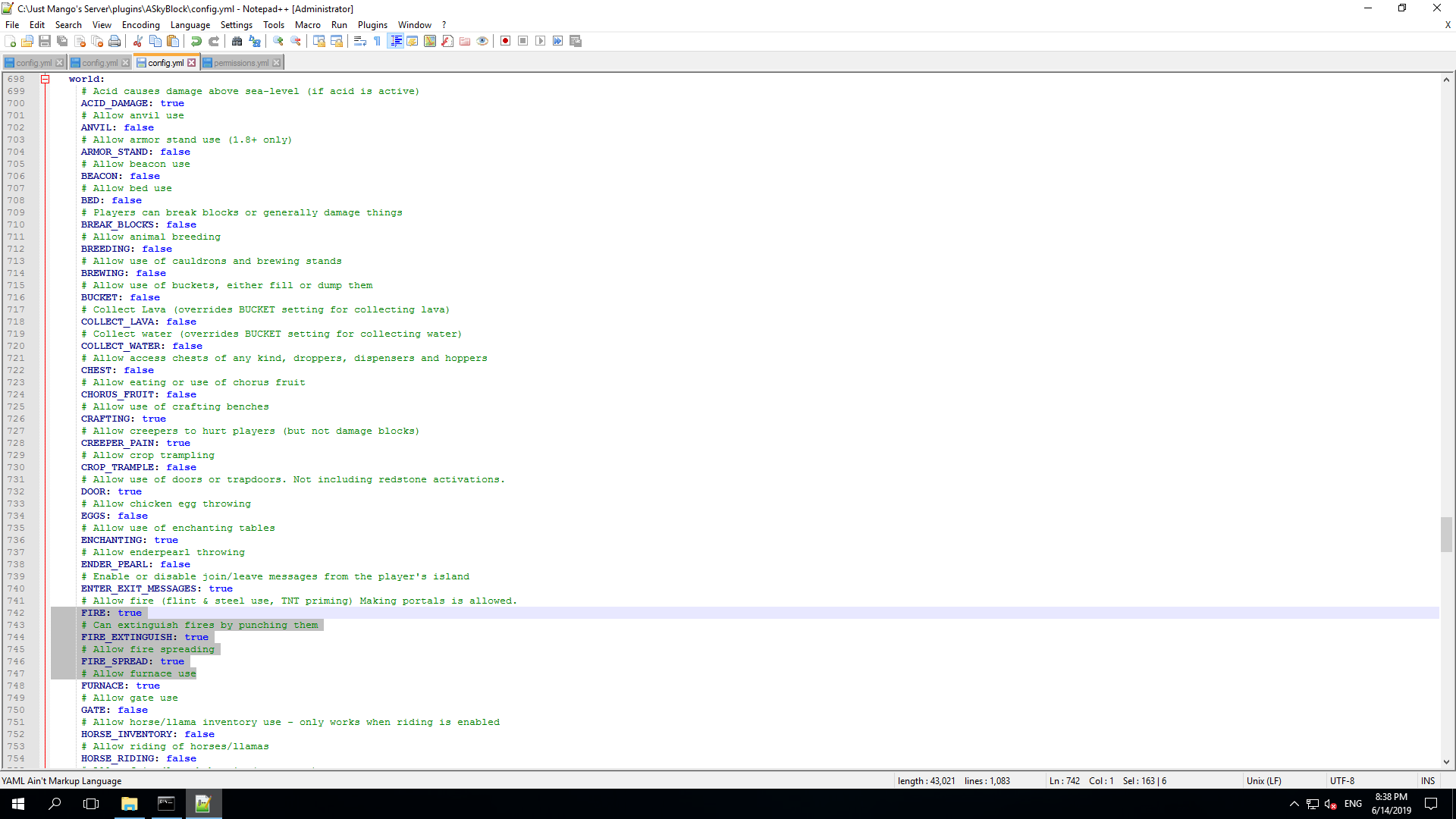The width and height of the screenshot is (1456, 819).
Task: Undo the last edit with the toolbar arrow
Action: (x=197, y=42)
